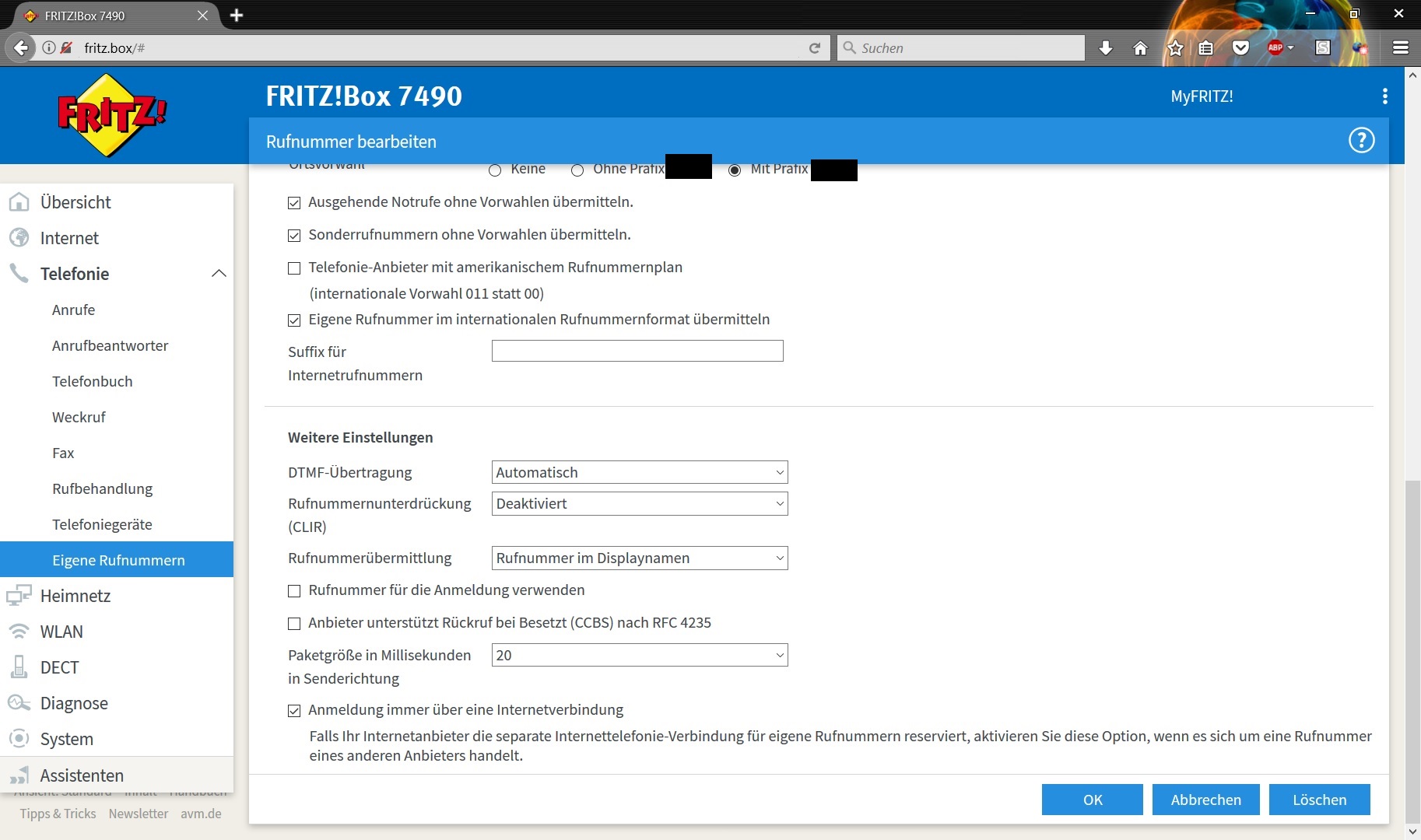Click the Internet globe icon
The image size is (1421, 840).
(19, 238)
